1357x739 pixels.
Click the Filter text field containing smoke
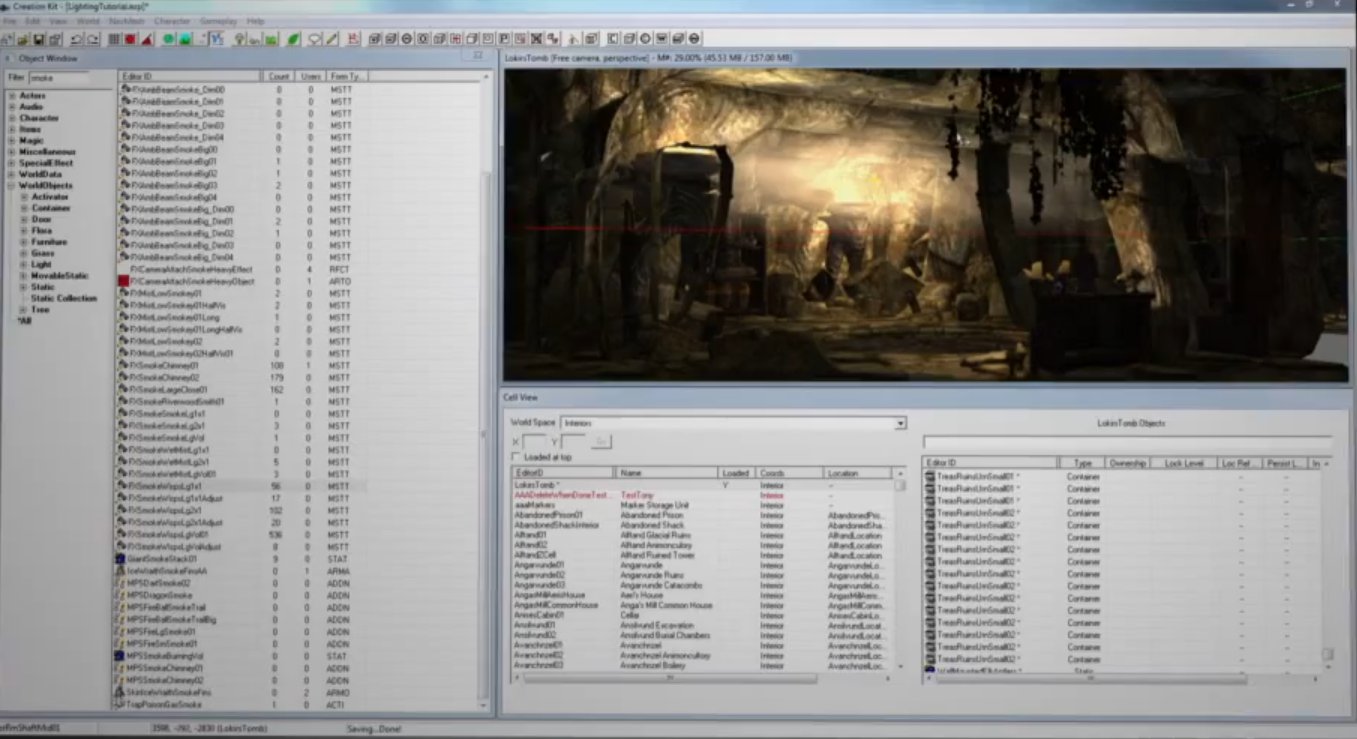click(58, 77)
